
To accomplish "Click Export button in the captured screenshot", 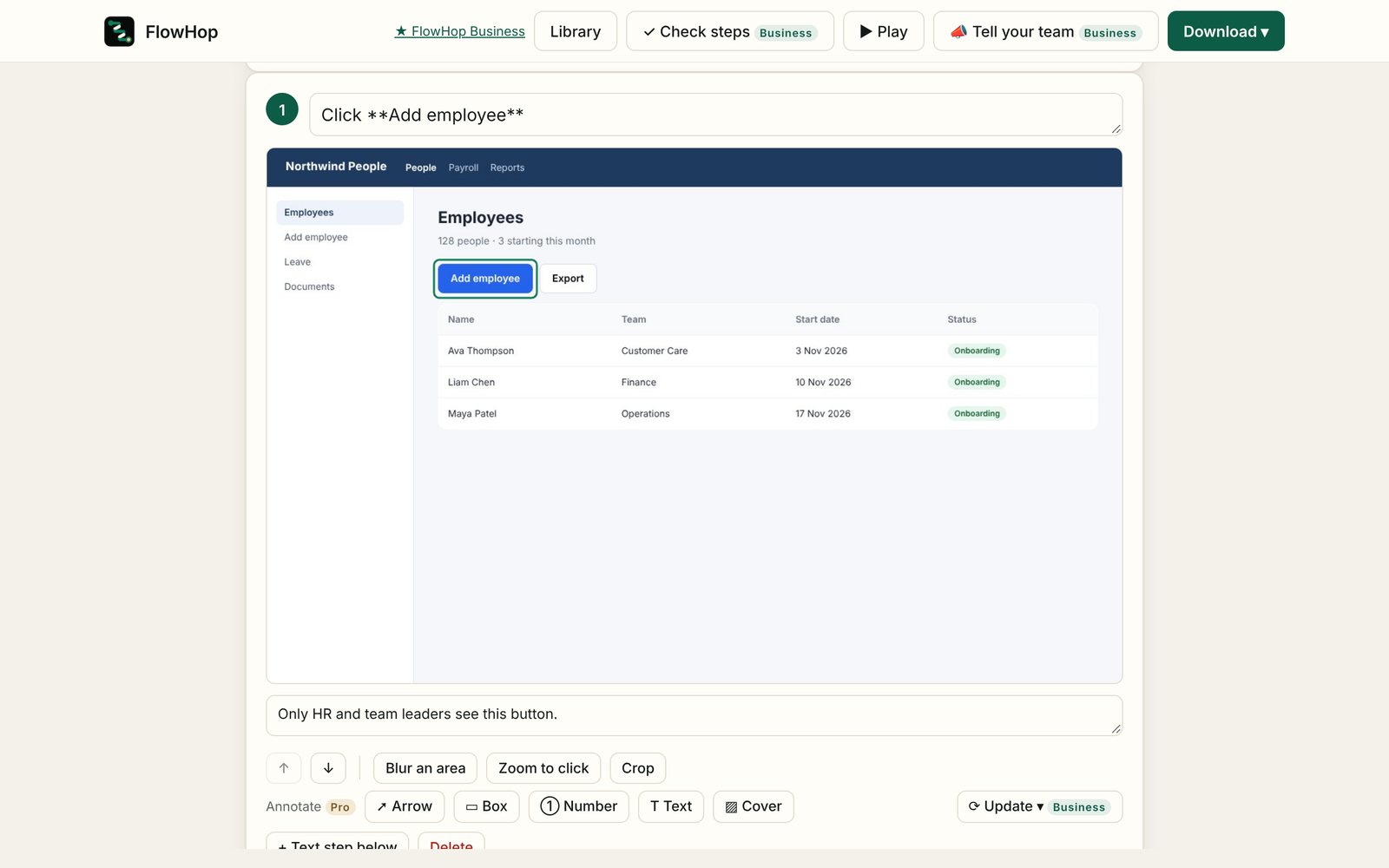I will (568, 279).
